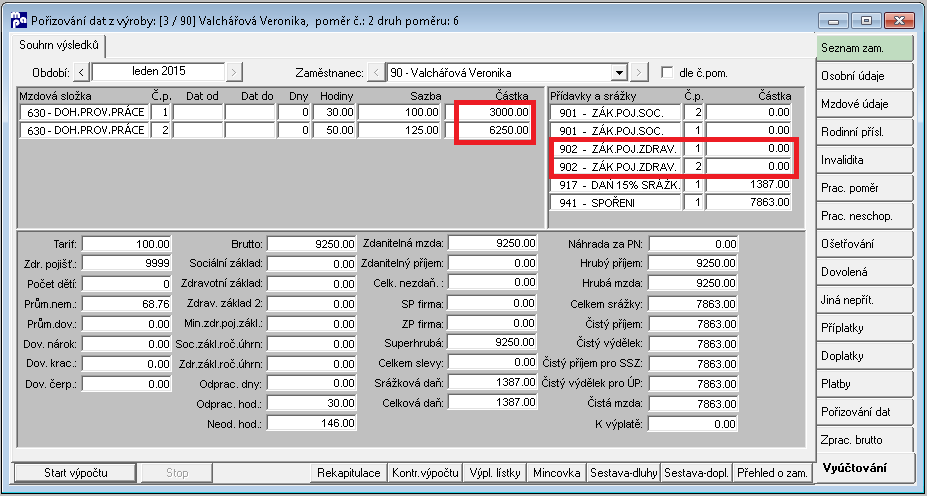Open Sestava-dluhy report
Image resolution: width=927 pixels, height=496 pixels.
tap(624, 473)
